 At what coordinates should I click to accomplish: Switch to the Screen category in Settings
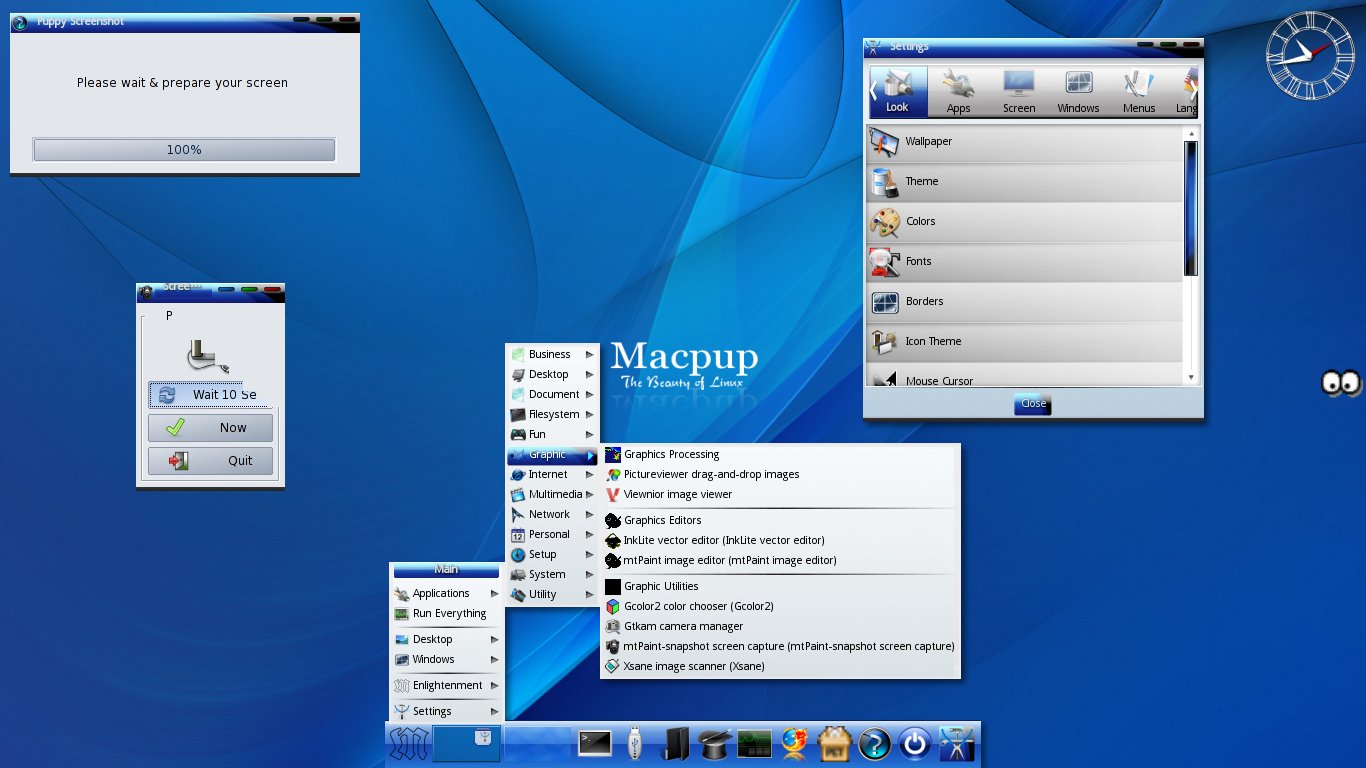coord(1019,92)
